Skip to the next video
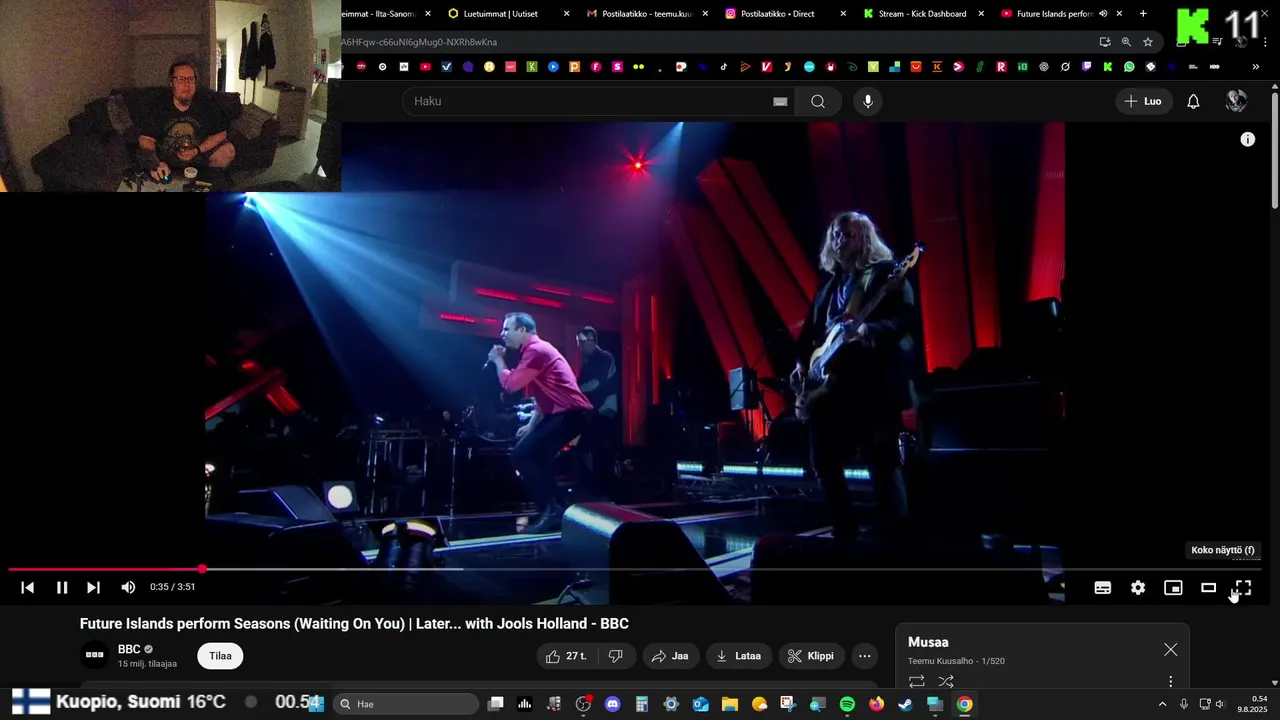This screenshot has height=720, width=1280. tap(93, 588)
